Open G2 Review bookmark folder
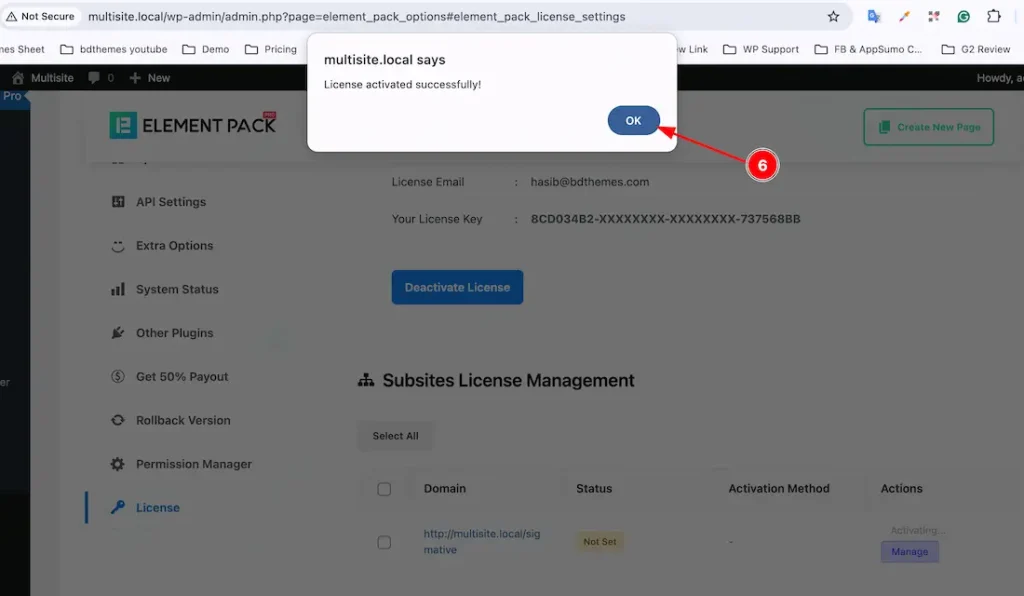The image size is (1024, 596). coord(976,49)
